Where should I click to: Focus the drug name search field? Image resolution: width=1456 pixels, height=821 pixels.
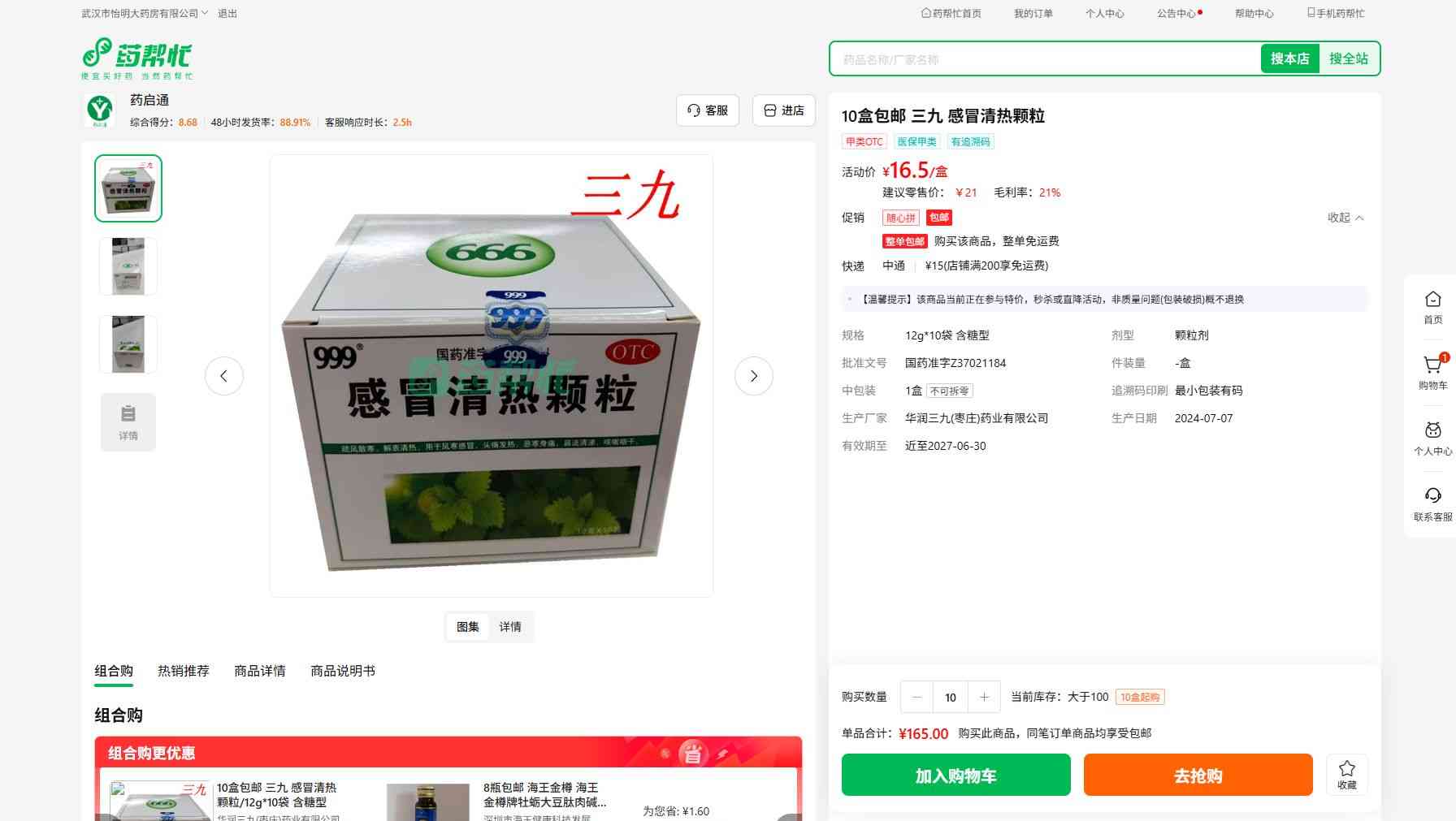click(x=1045, y=59)
